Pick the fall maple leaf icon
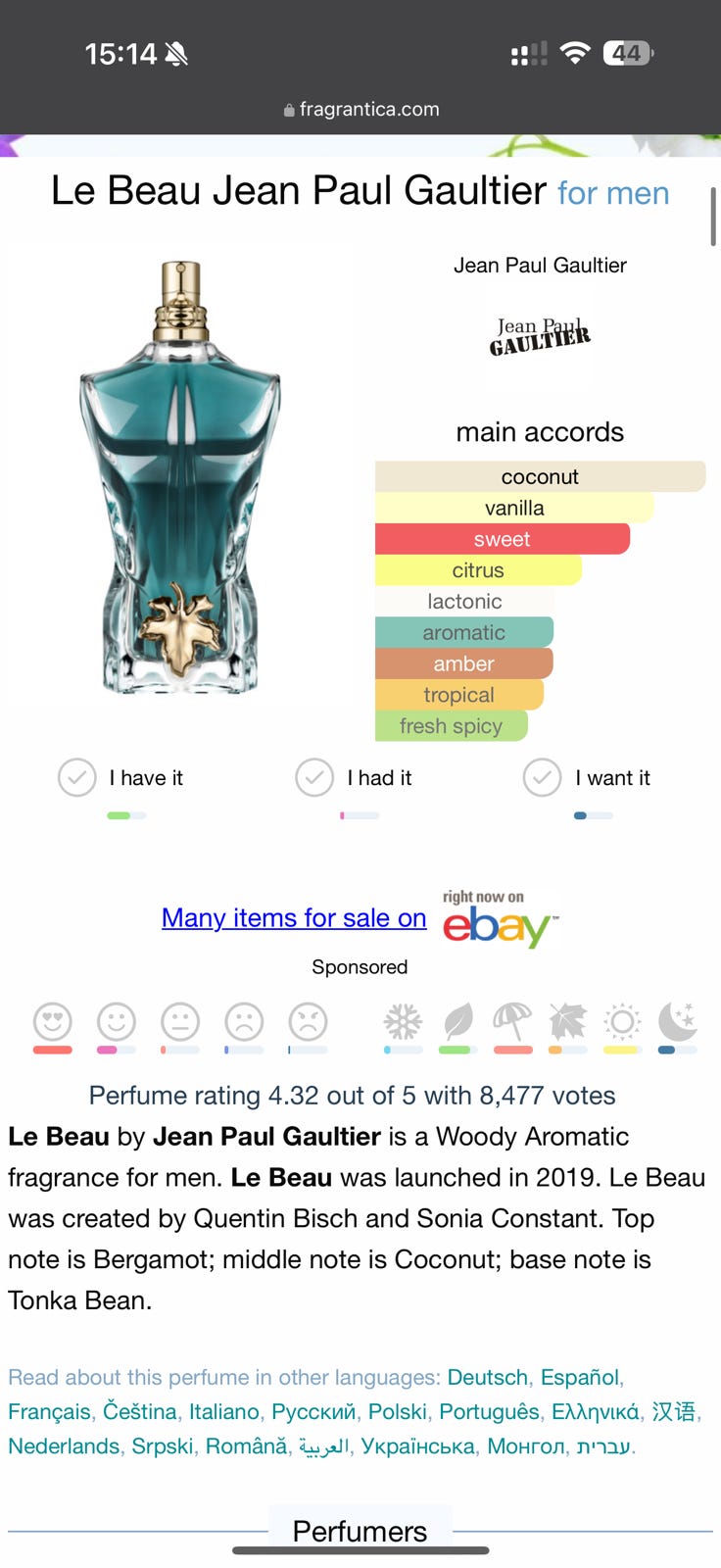721x1568 pixels. (568, 1022)
